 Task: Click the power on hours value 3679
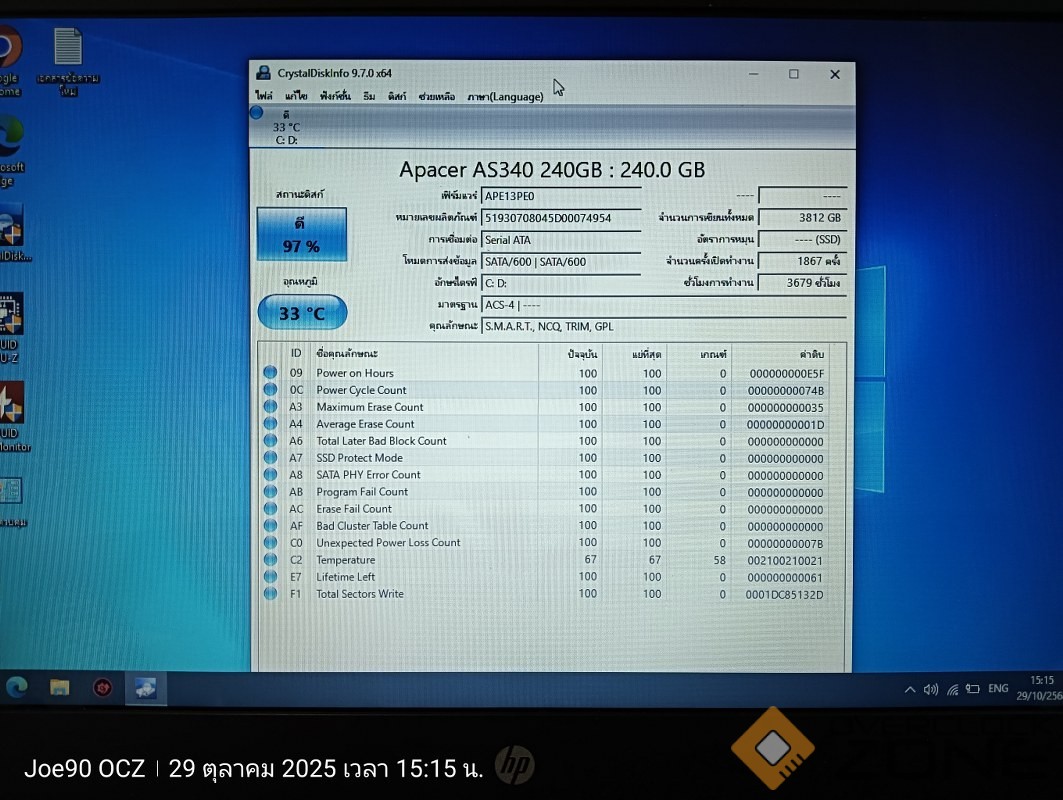coord(802,283)
